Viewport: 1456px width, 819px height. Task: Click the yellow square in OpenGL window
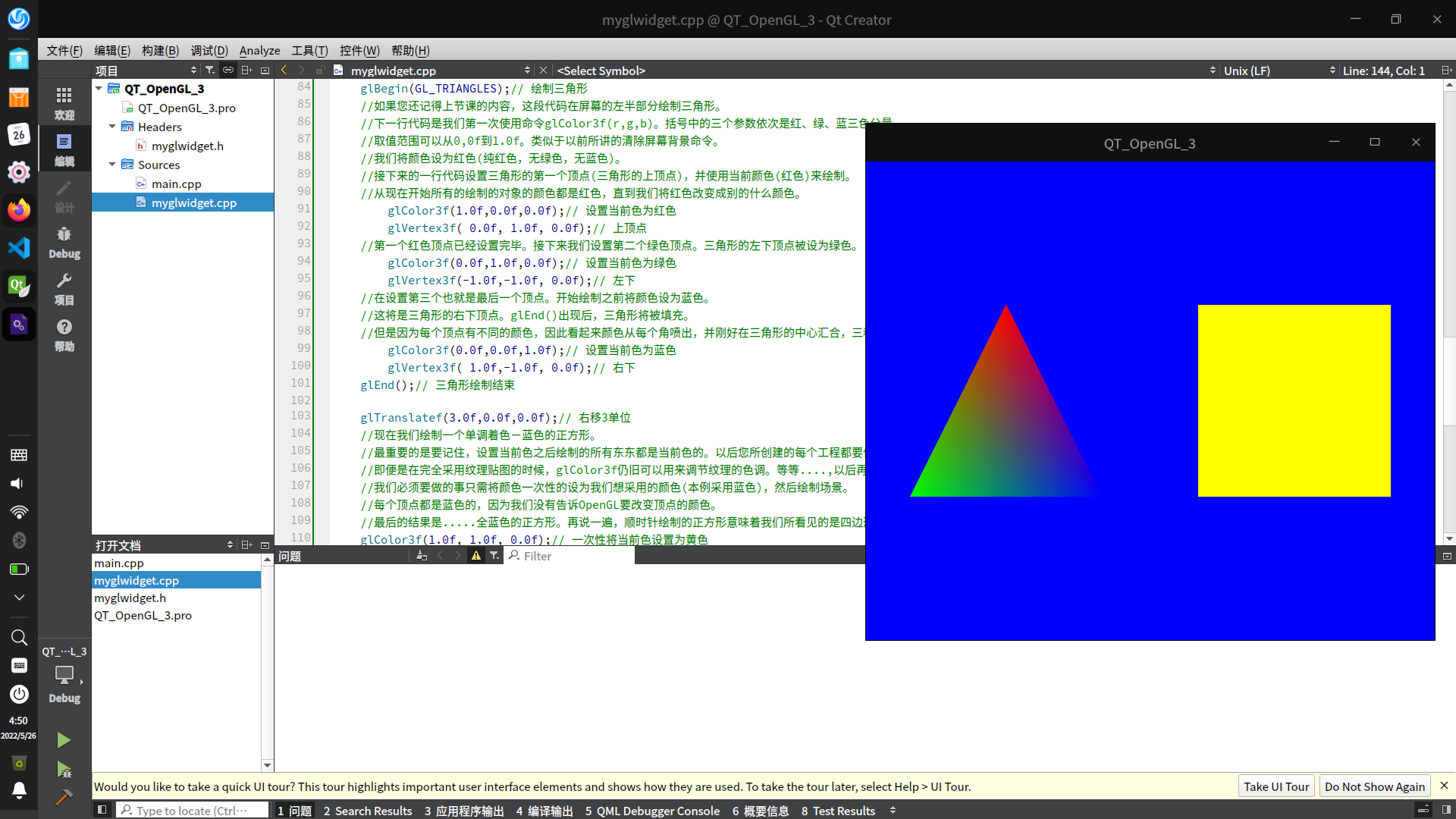click(x=1294, y=400)
